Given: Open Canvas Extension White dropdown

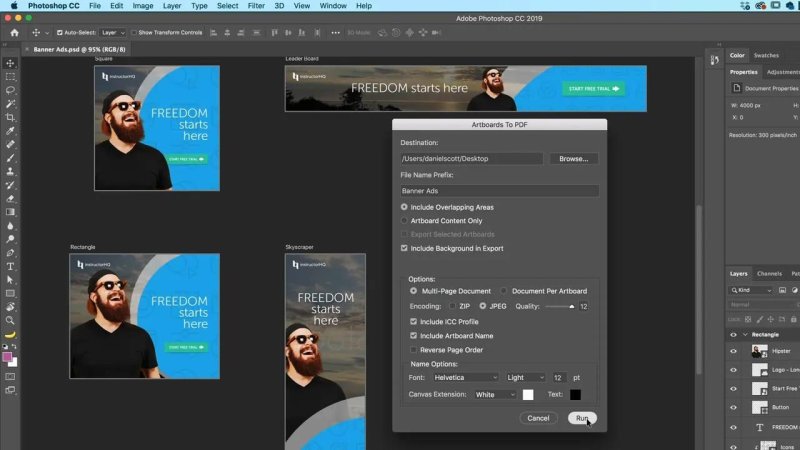Looking at the screenshot, I should 495,394.
